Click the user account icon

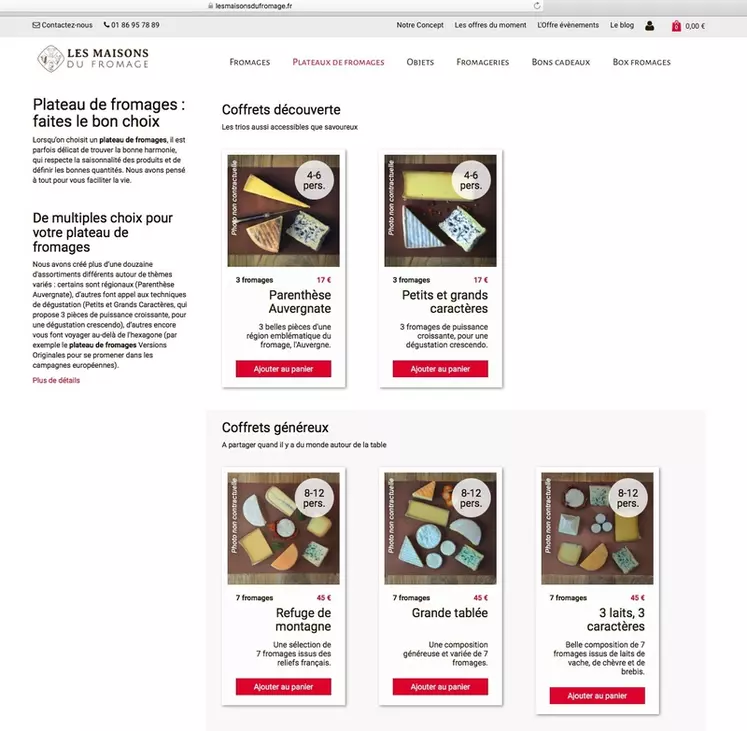649,26
